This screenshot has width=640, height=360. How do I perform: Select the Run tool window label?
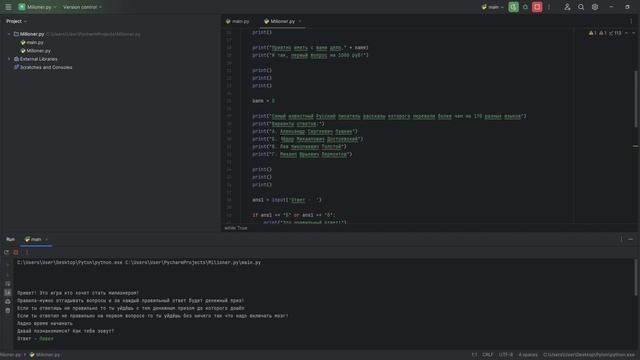coord(10,239)
